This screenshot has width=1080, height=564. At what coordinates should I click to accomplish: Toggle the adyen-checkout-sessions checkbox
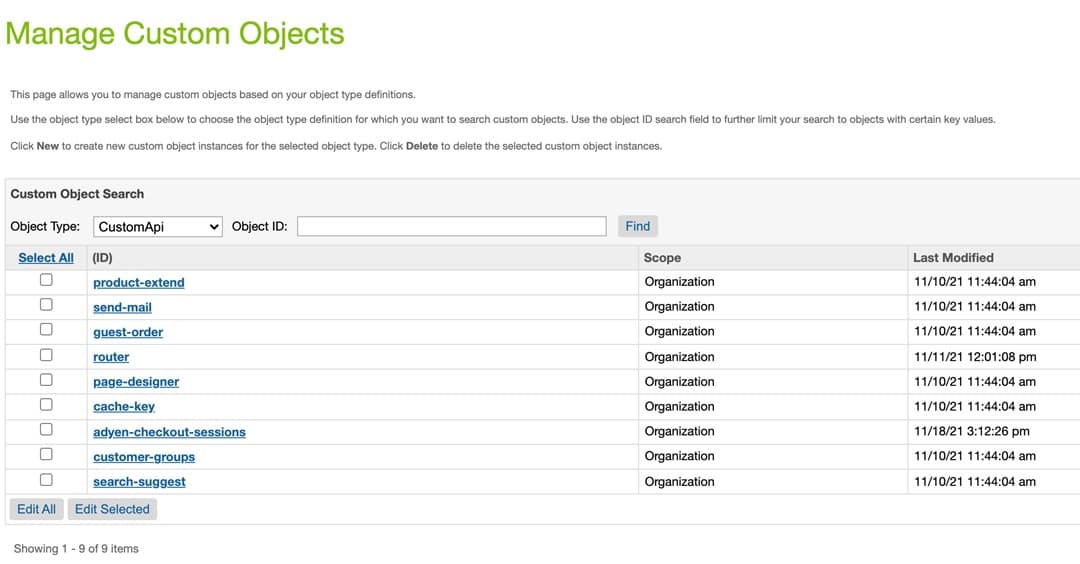[x=46, y=430]
